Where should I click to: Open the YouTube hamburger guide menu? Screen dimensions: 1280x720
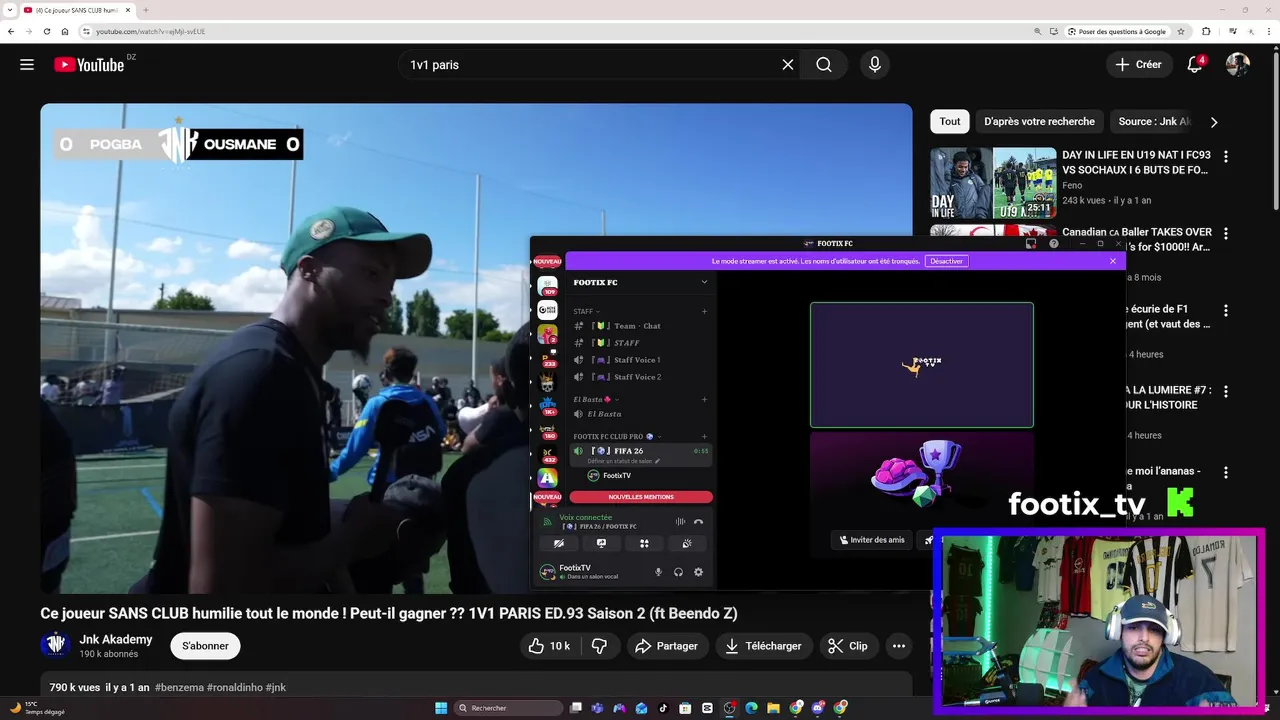coord(27,65)
